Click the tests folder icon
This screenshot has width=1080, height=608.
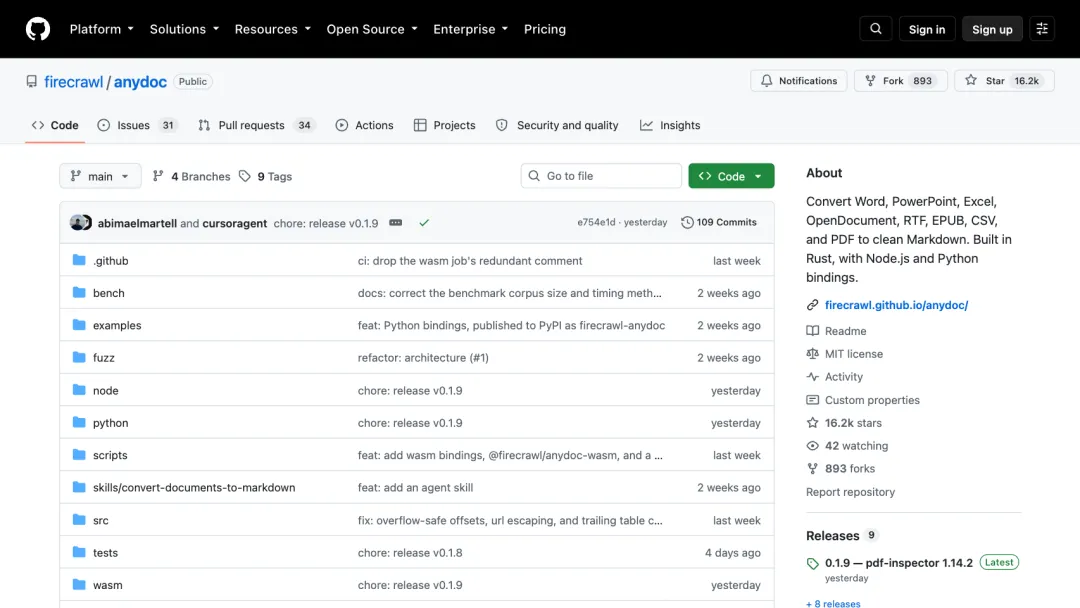79,552
